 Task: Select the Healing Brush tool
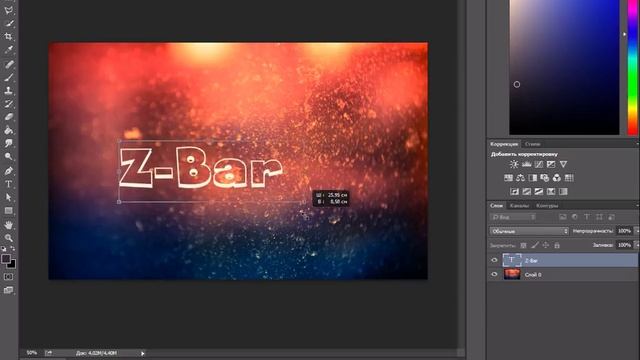[8, 64]
